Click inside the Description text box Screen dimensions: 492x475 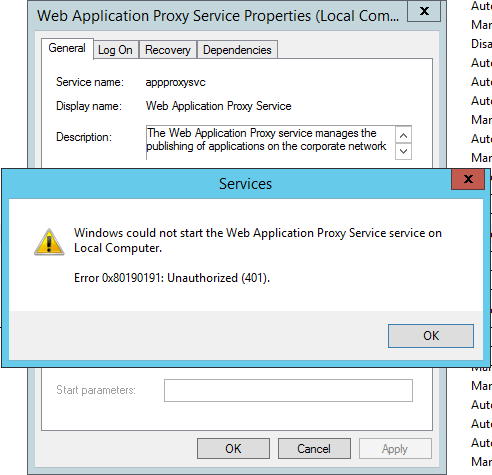270,143
